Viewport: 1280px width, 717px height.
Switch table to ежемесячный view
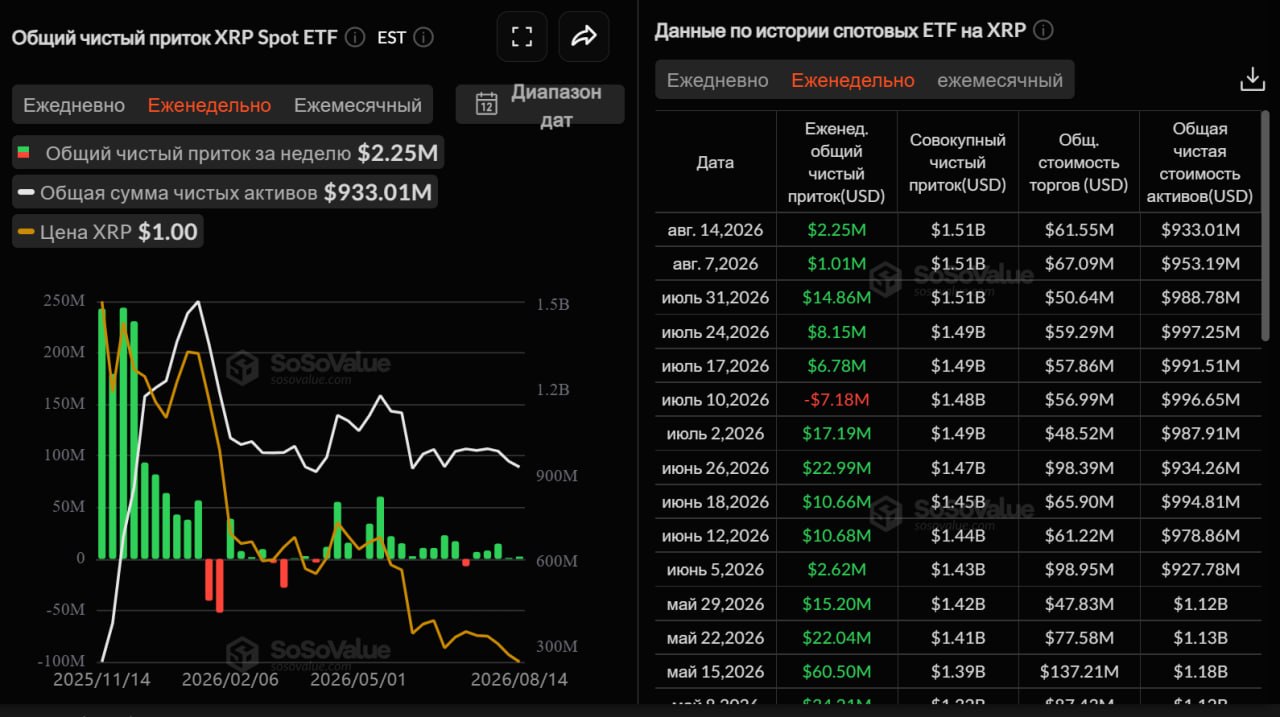point(1000,80)
